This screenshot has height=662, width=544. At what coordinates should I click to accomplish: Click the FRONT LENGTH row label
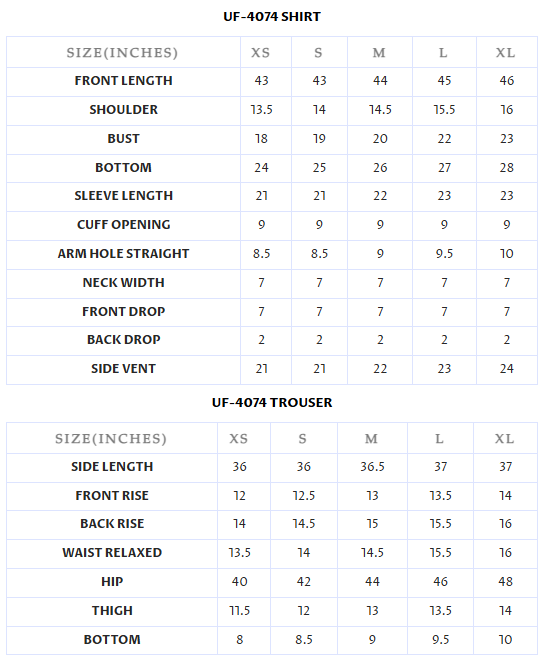(123, 81)
